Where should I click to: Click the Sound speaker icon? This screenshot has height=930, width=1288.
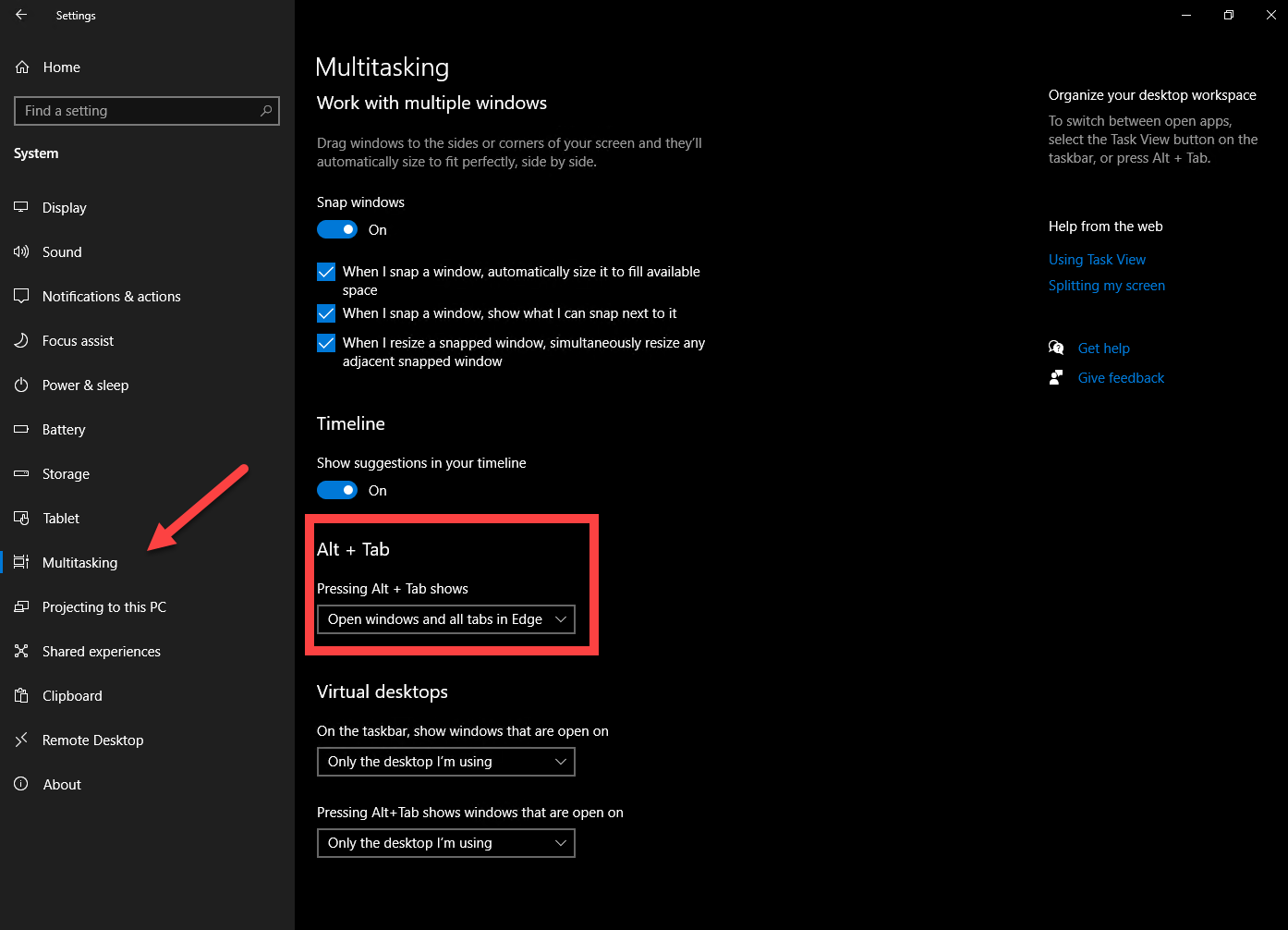[x=21, y=252]
